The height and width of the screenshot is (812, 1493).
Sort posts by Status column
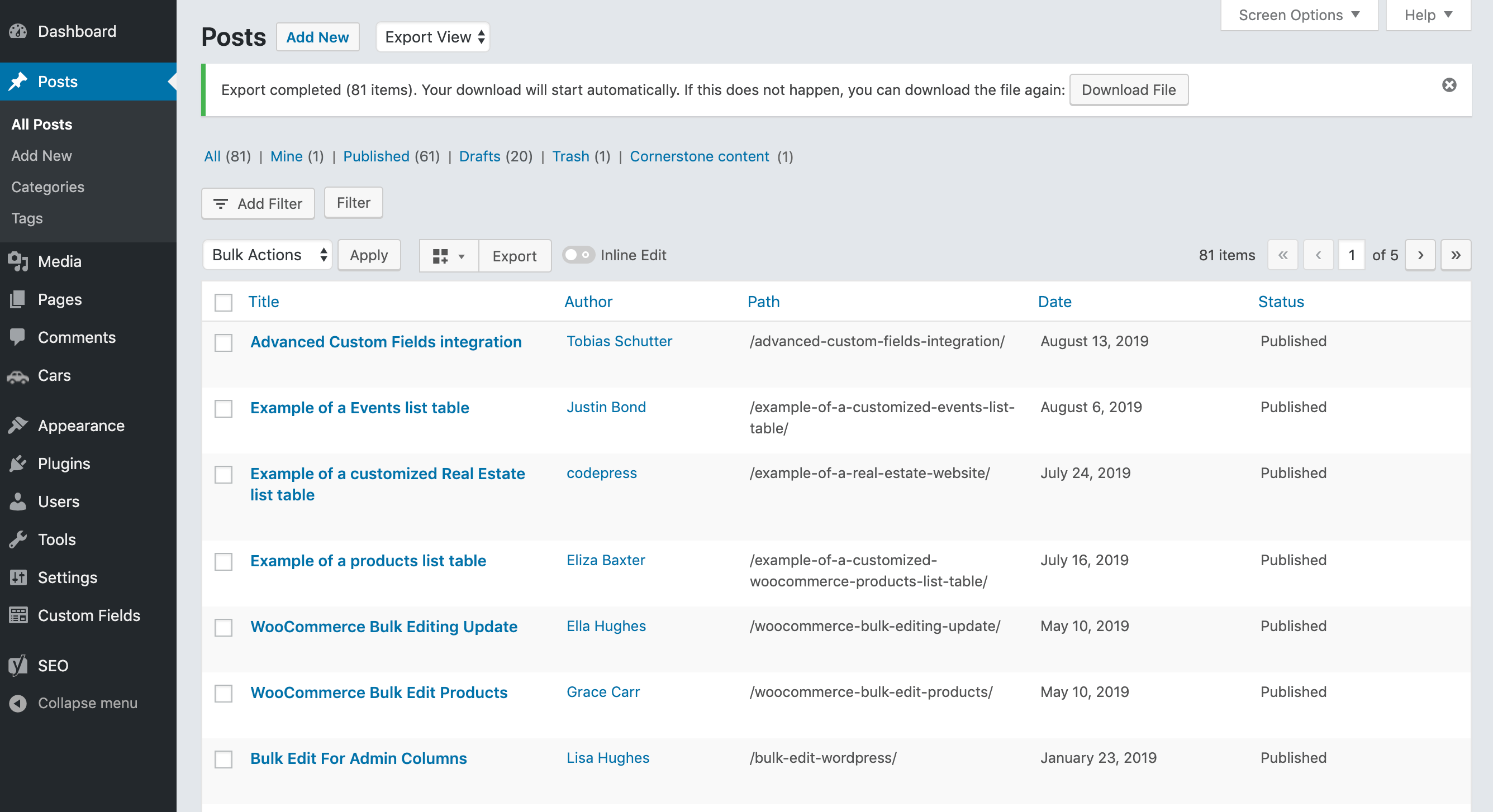tap(1281, 302)
